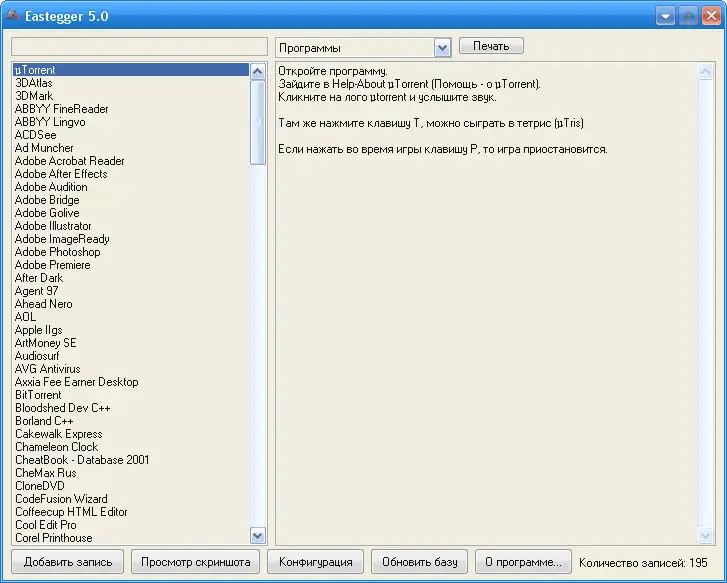Screen dimensions: 727x583
Task: Click the program list scroll up arrow
Action: click(257, 71)
